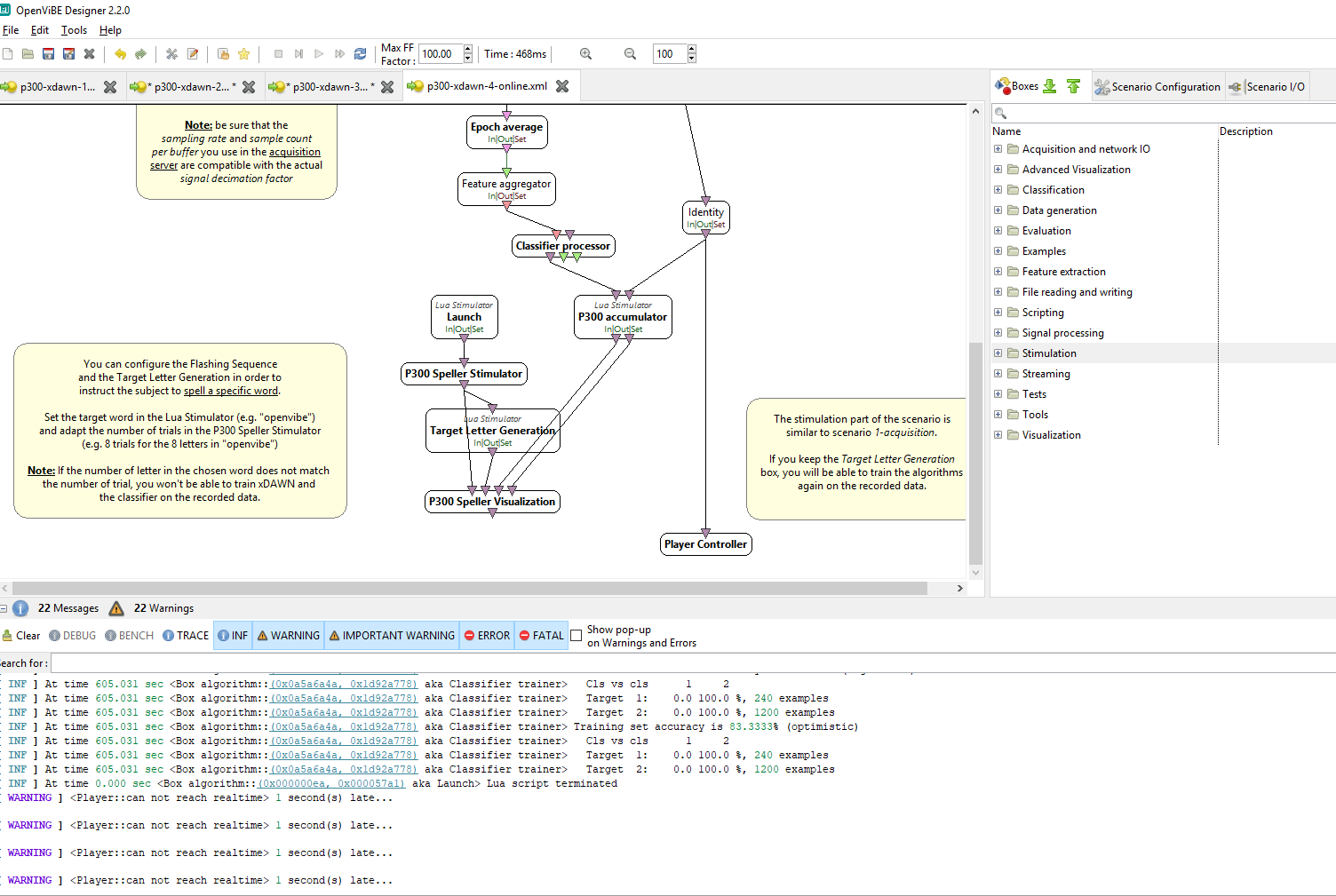This screenshot has width=1336, height=896.
Task: Select the Player Controller box
Action: pos(706,544)
